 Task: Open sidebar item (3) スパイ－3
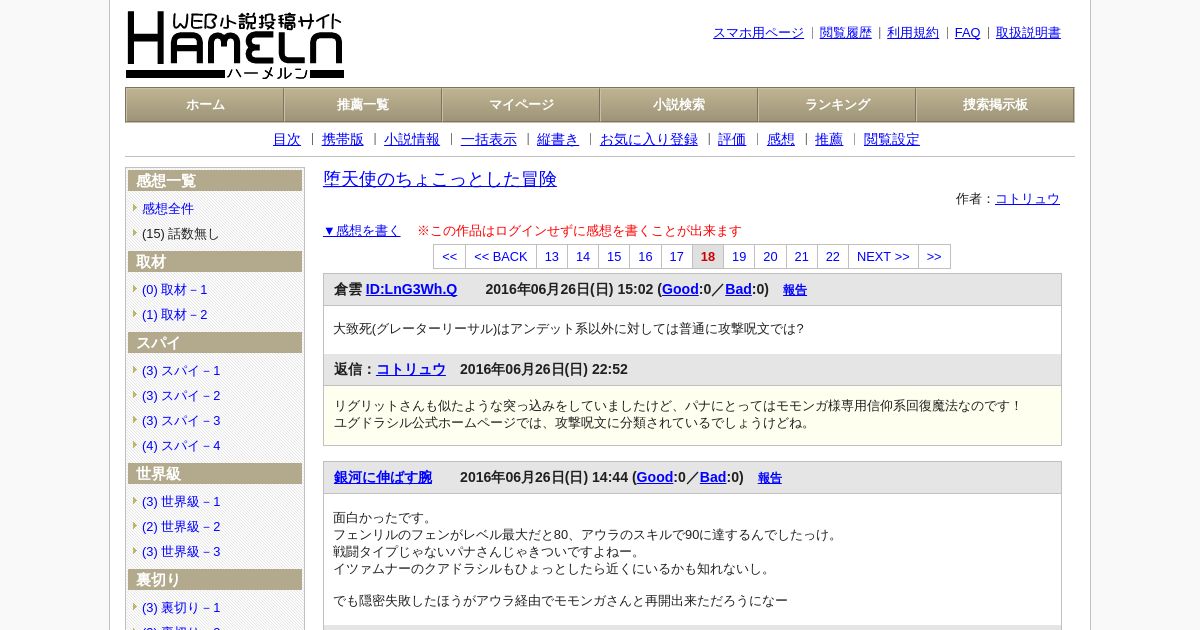(181, 421)
